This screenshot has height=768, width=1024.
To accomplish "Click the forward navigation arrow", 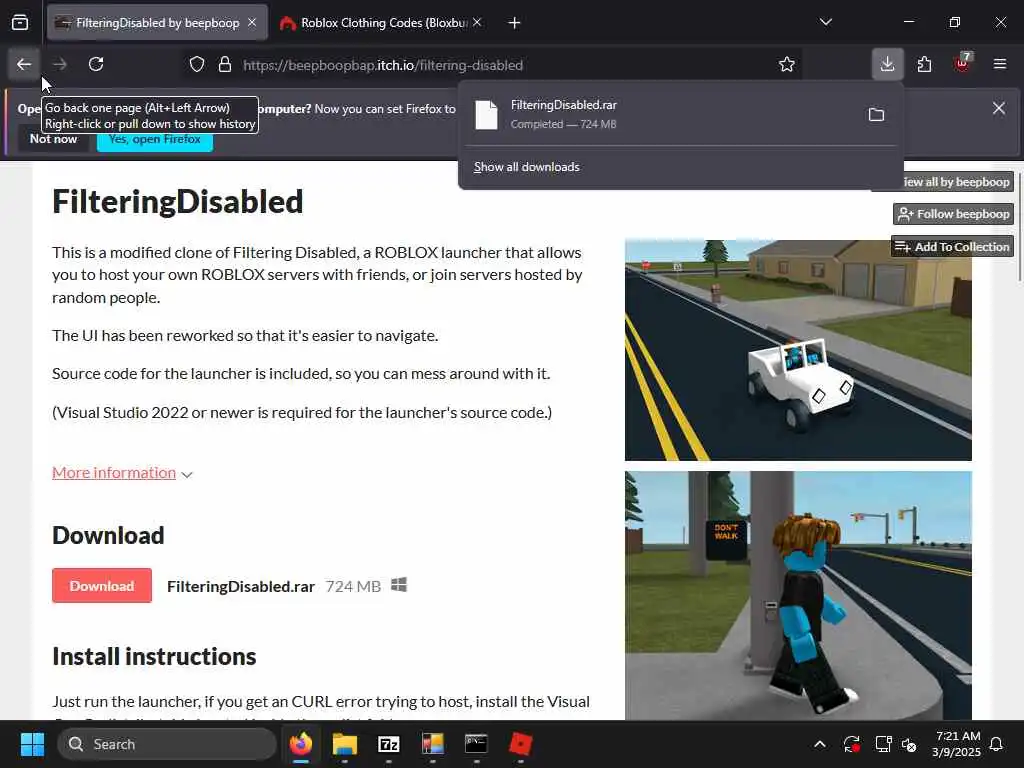I will 59,64.
